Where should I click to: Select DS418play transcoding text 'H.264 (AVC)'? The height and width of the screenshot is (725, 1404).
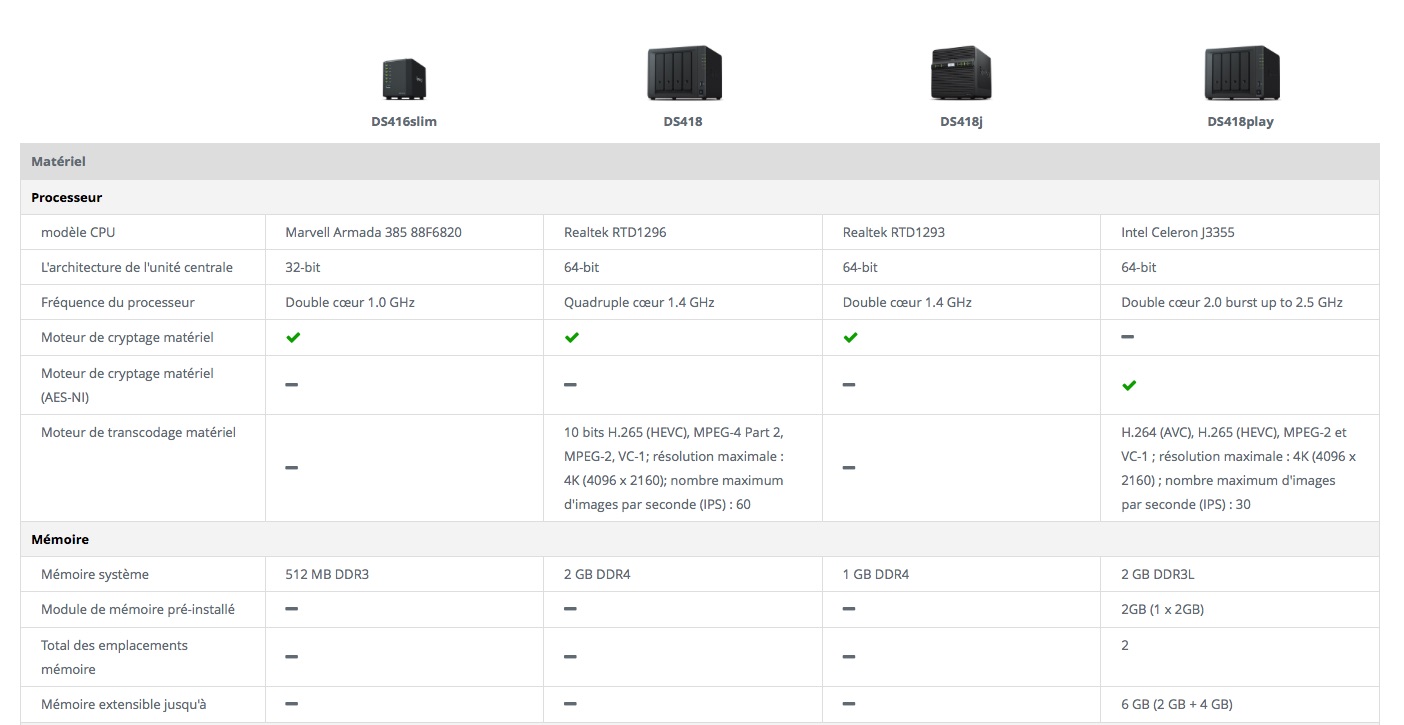click(1159, 432)
